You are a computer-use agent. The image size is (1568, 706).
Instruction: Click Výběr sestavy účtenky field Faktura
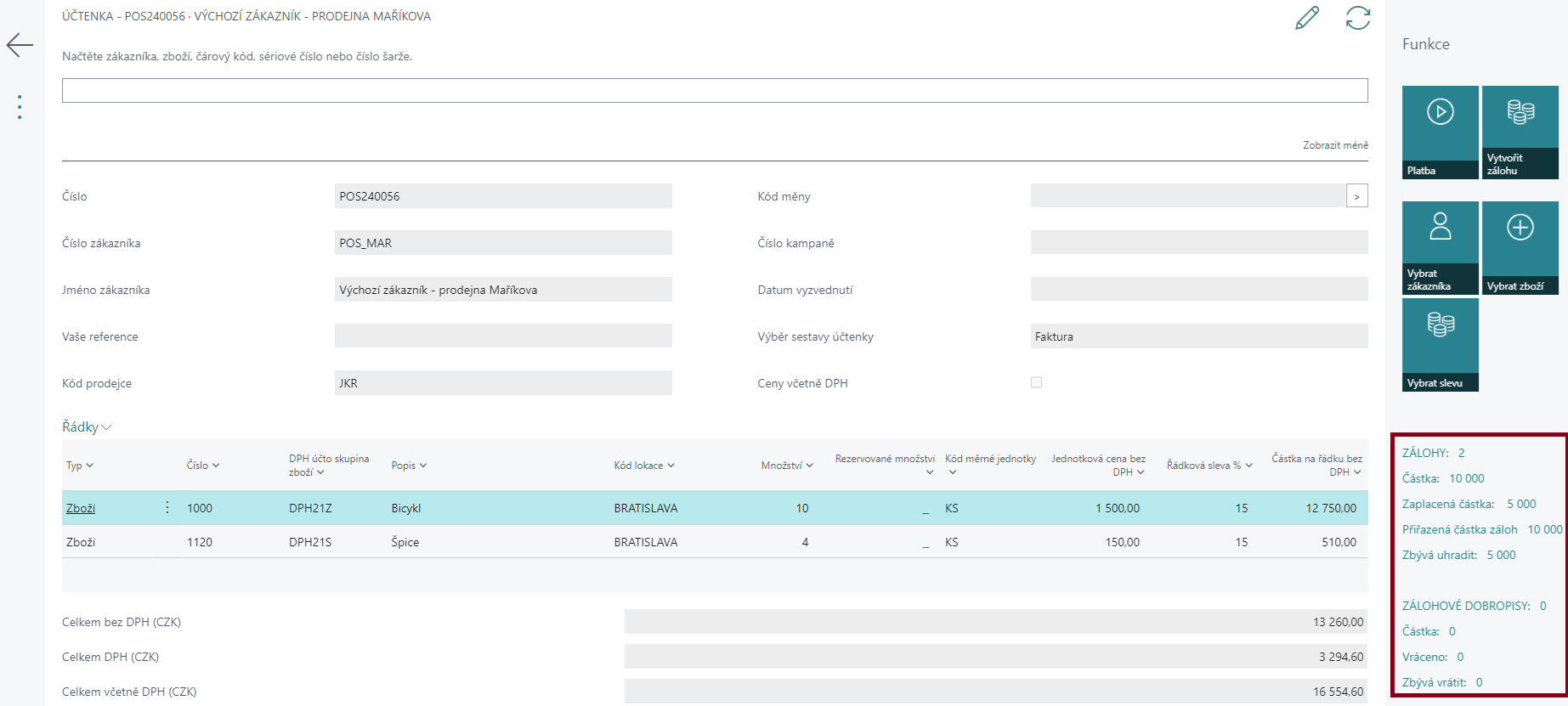tap(1199, 336)
